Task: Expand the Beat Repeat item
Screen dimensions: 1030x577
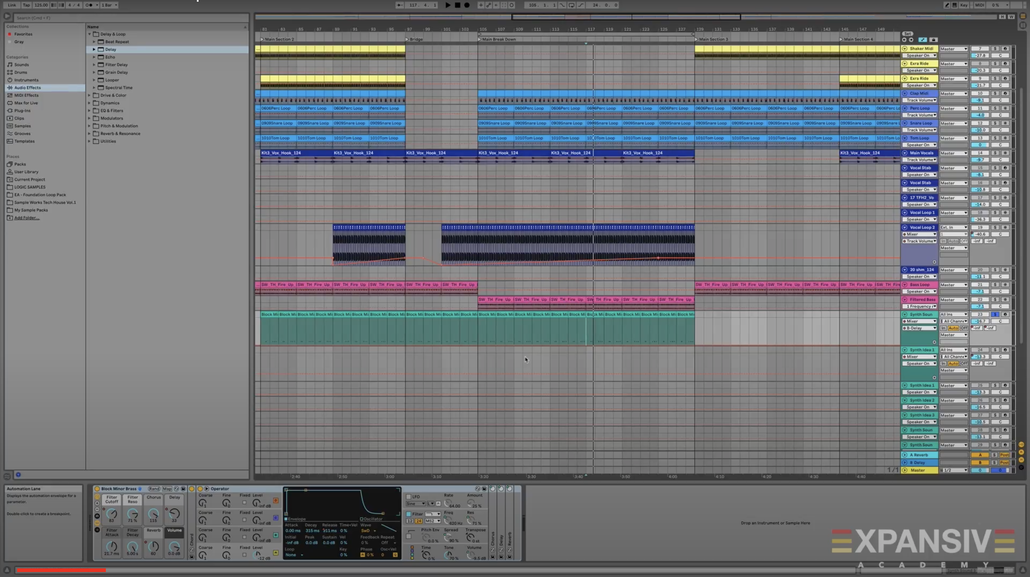Action: (x=95, y=41)
